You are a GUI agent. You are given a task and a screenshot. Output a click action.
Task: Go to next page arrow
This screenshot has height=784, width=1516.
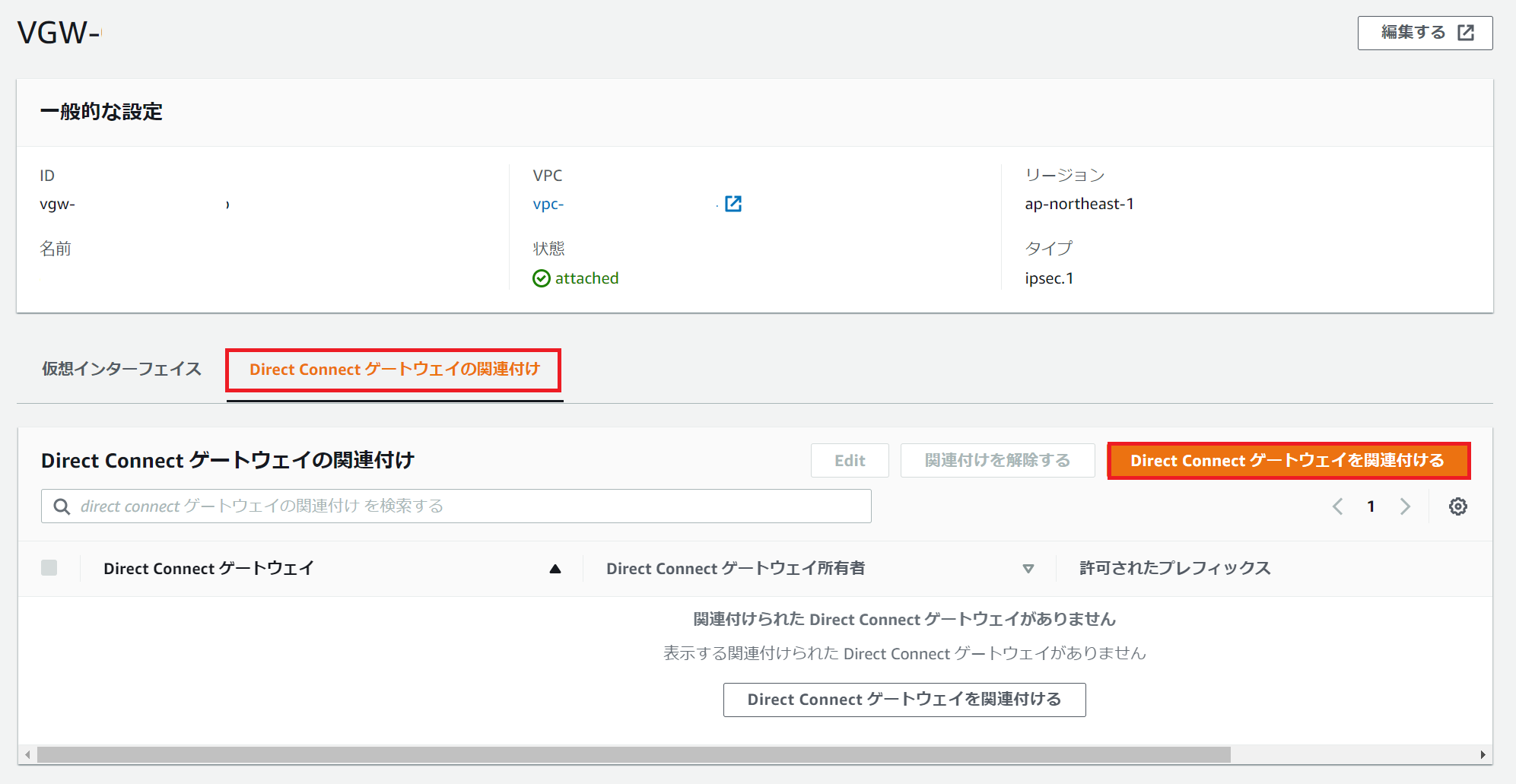click(x=1405, y=506)
